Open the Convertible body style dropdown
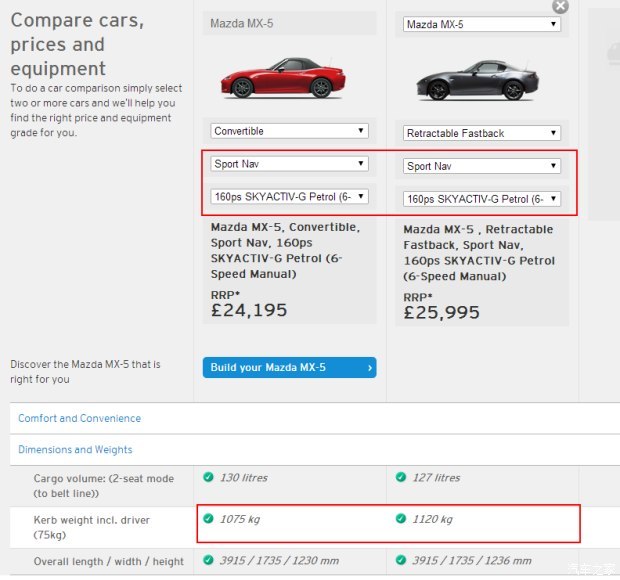The width and height of the screenshot is (620, 580). click(x=290, y=131)
